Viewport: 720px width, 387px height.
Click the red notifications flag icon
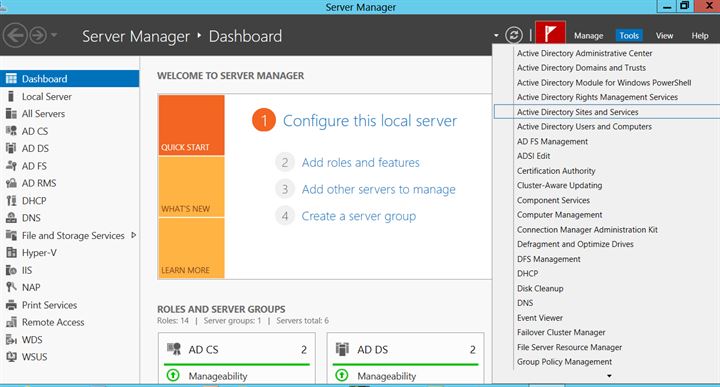coord(550,34)
